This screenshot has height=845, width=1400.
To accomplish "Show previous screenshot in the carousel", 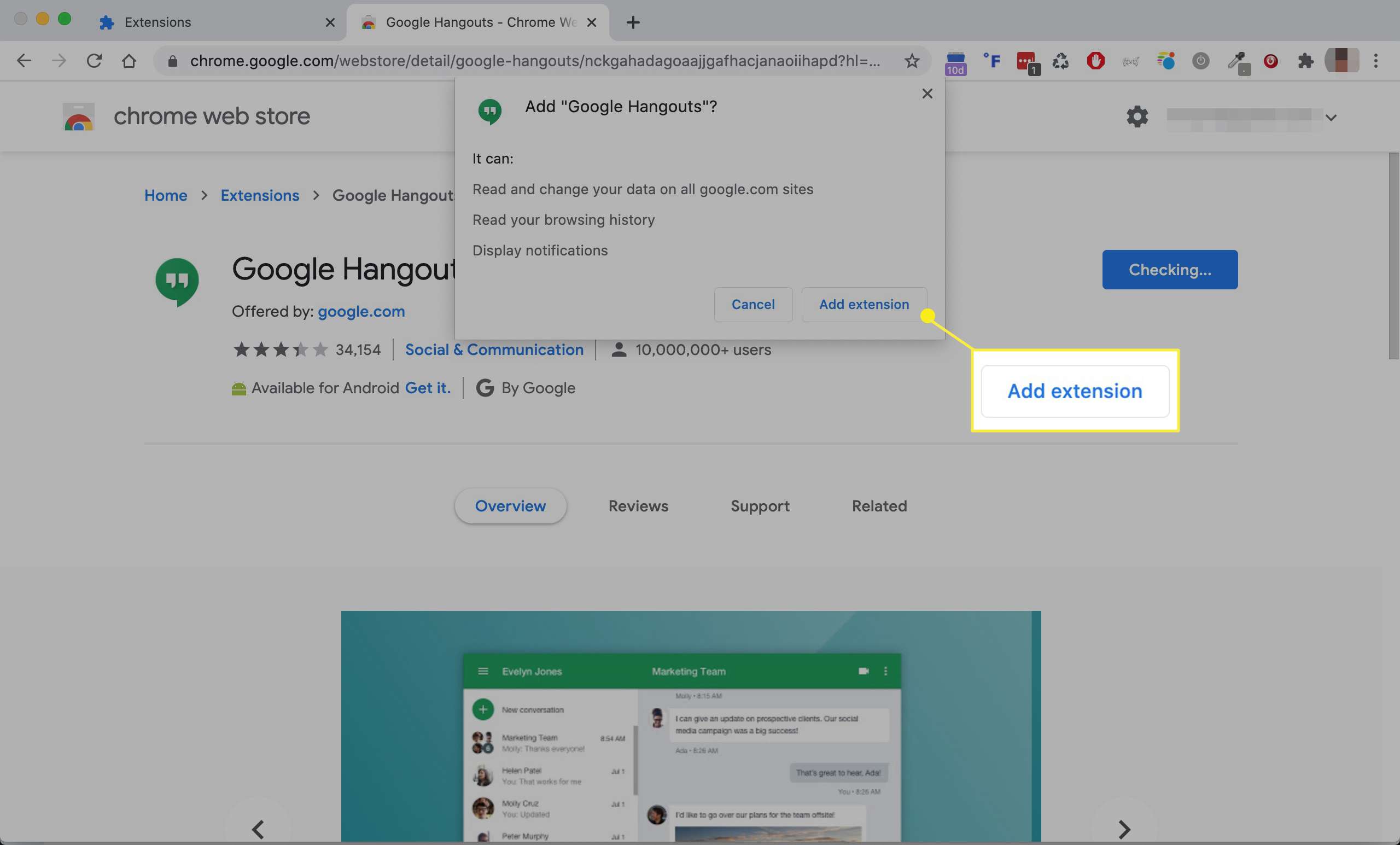I will pos(258,829).
